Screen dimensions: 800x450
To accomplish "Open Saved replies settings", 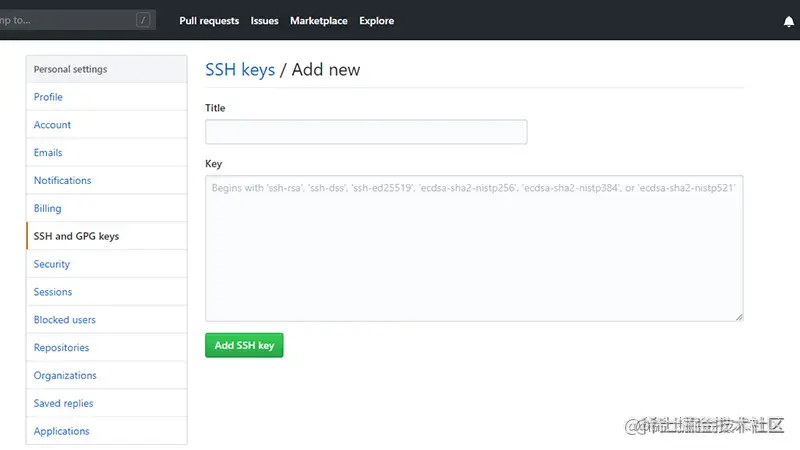I will 107,403.
